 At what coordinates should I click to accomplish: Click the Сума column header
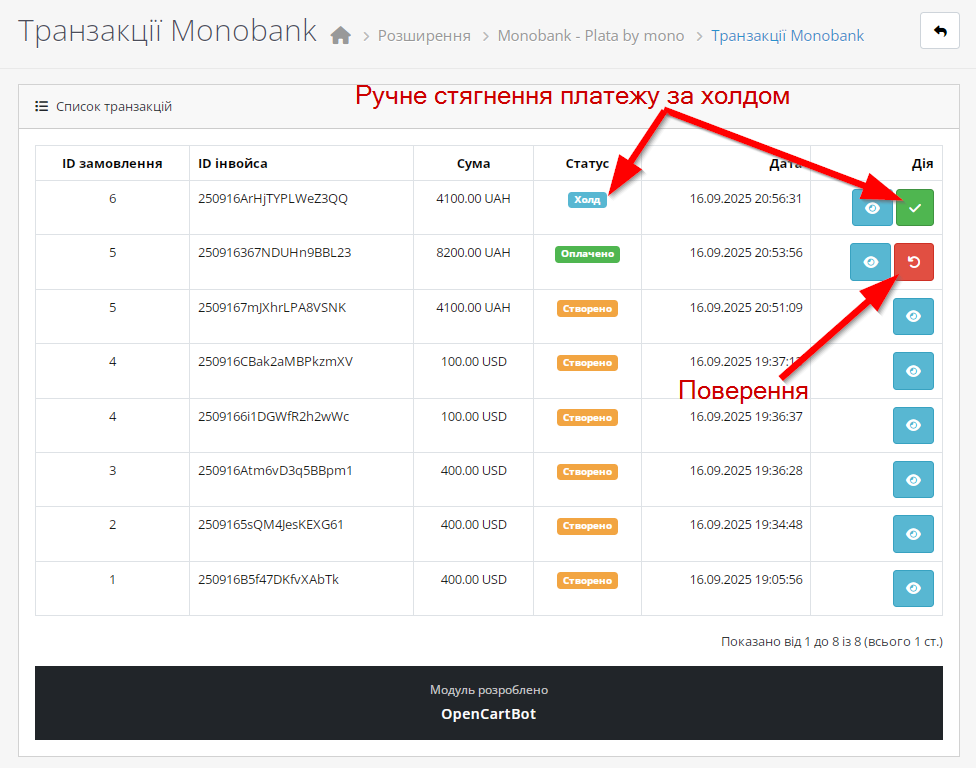coord(473,164)
